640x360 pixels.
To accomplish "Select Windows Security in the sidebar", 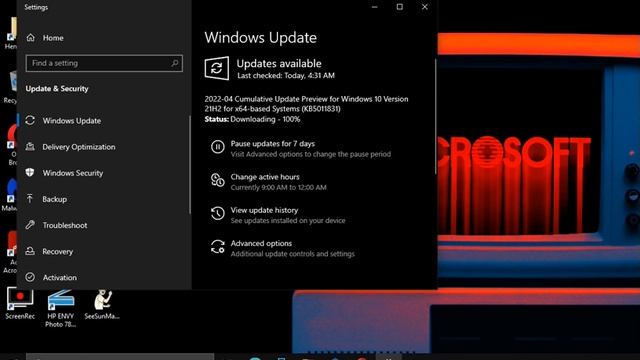I will pos(73,173).
